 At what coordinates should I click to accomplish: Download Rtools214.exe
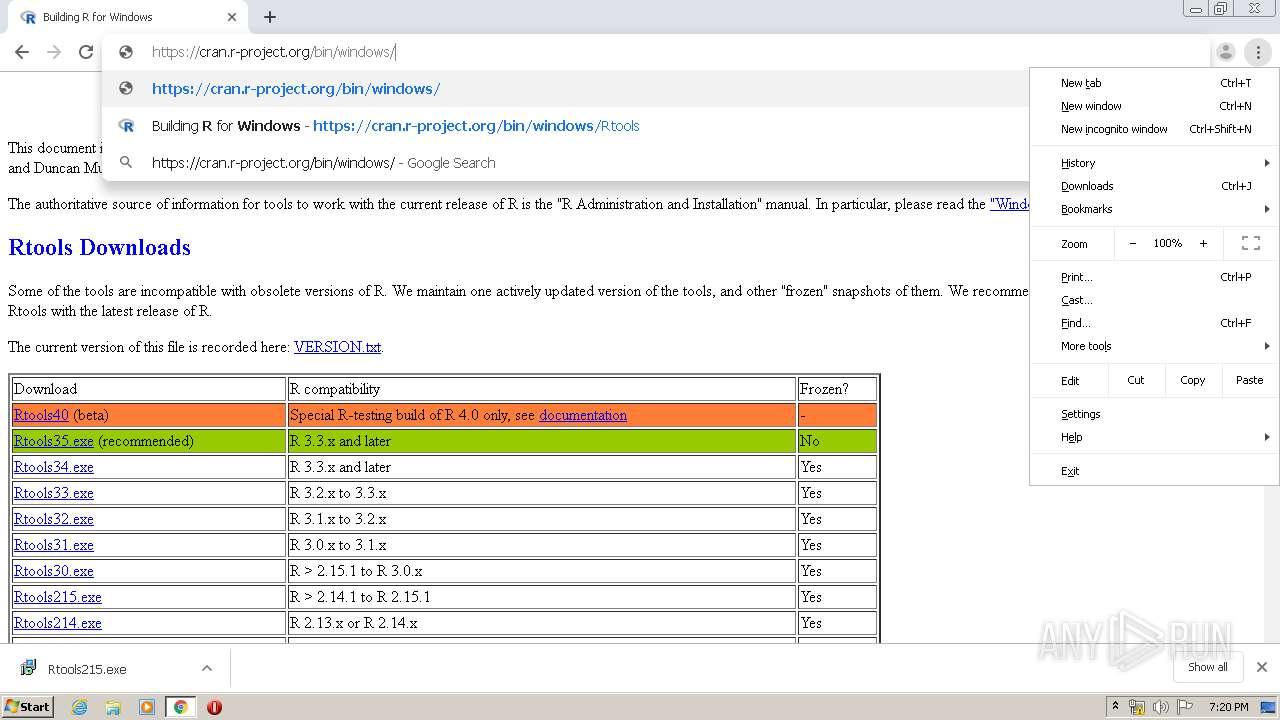tap(58, 623)
